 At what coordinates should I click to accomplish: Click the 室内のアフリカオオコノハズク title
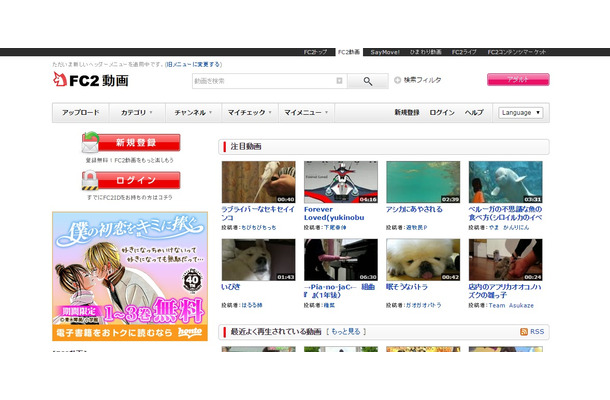505,291
